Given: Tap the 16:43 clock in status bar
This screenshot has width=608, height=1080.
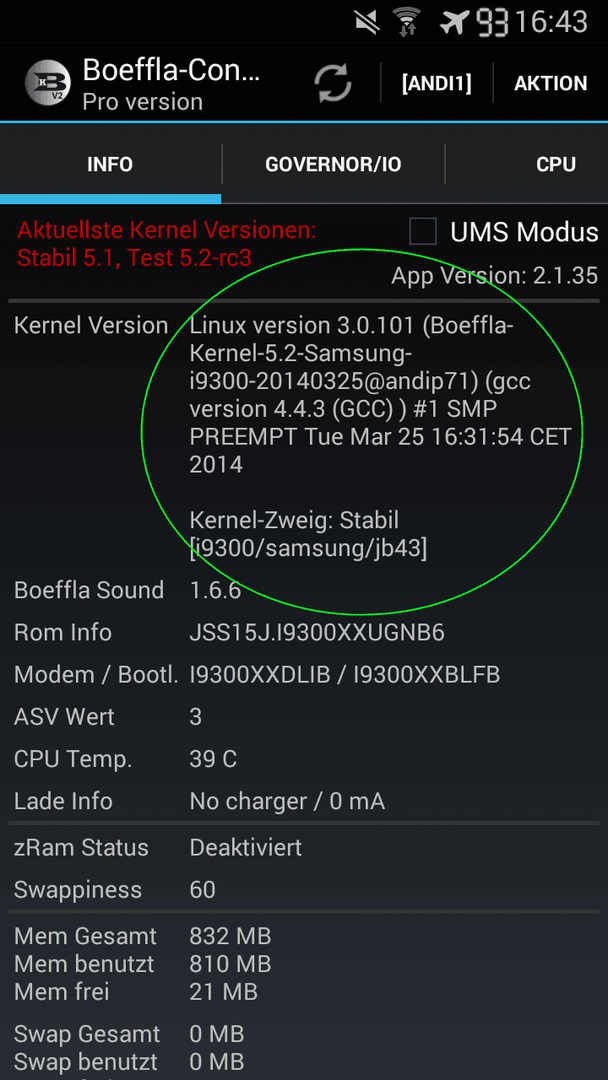Looking at the screenshot, I should 552,22.
